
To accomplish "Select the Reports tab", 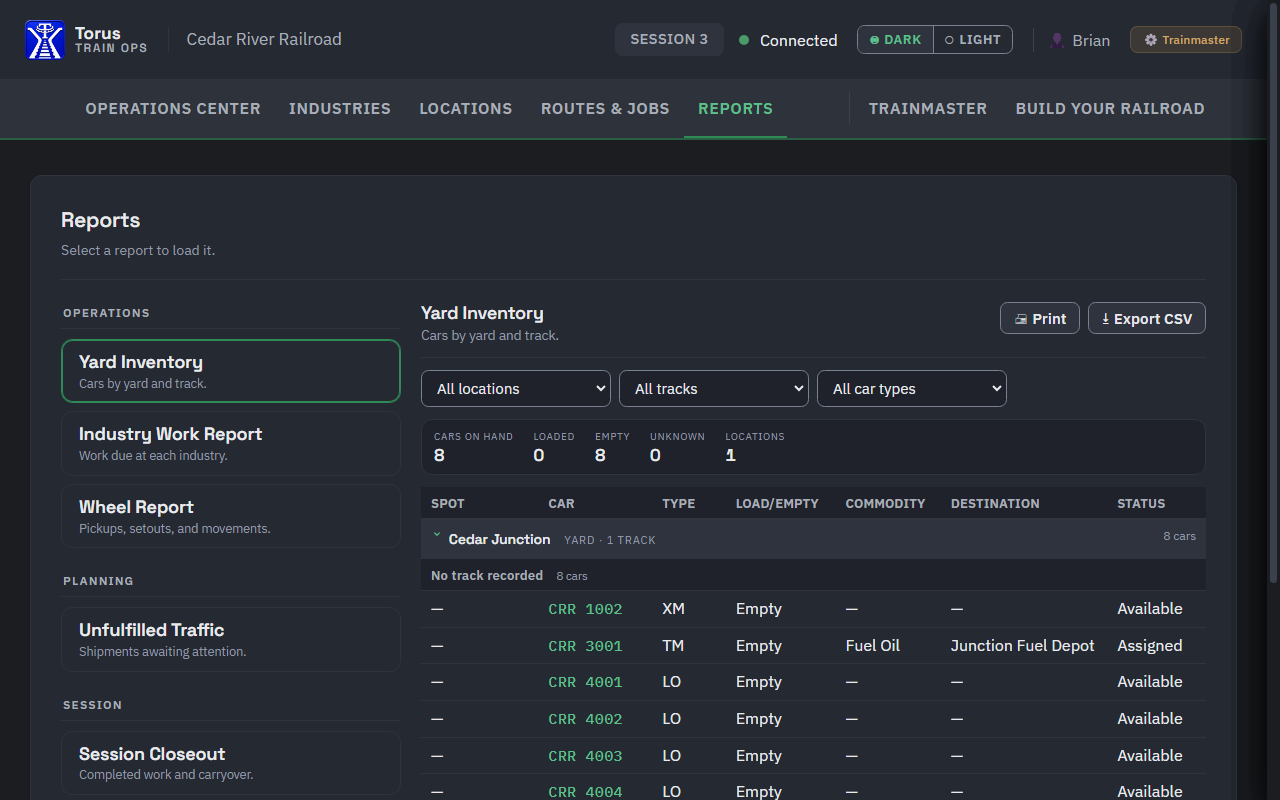I will pyautogui.click(x=735, y=108).
